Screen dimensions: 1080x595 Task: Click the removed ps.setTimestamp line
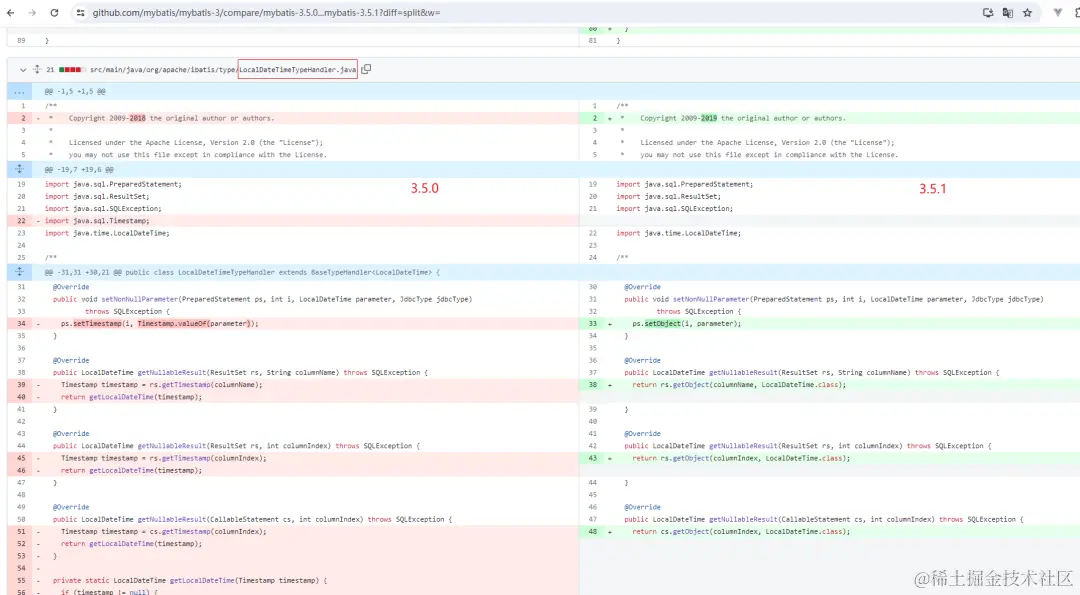(293, 324)
